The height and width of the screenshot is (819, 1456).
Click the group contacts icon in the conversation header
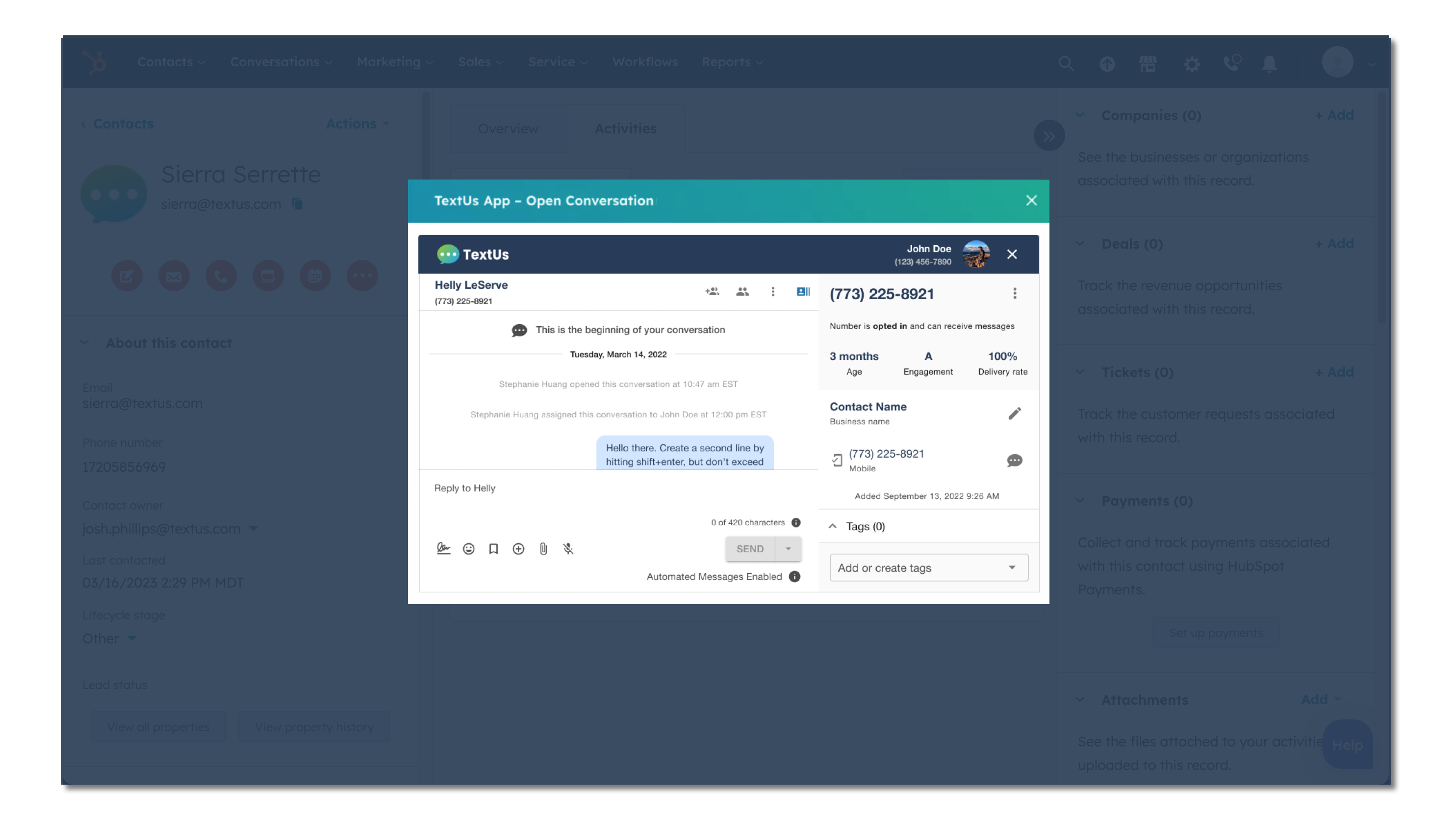tap(742, 292)
